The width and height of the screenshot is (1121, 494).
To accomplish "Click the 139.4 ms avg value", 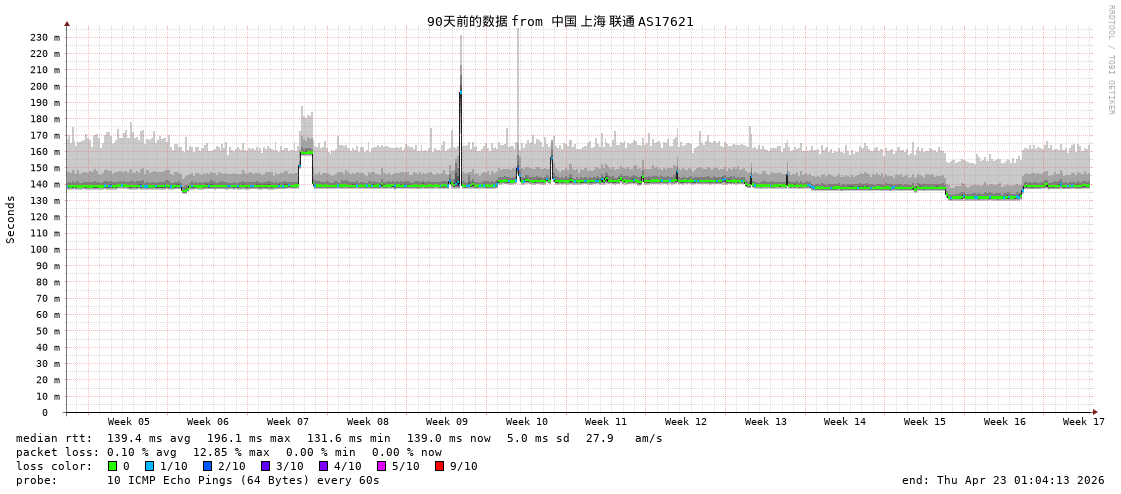I will [x=150, y=438].
